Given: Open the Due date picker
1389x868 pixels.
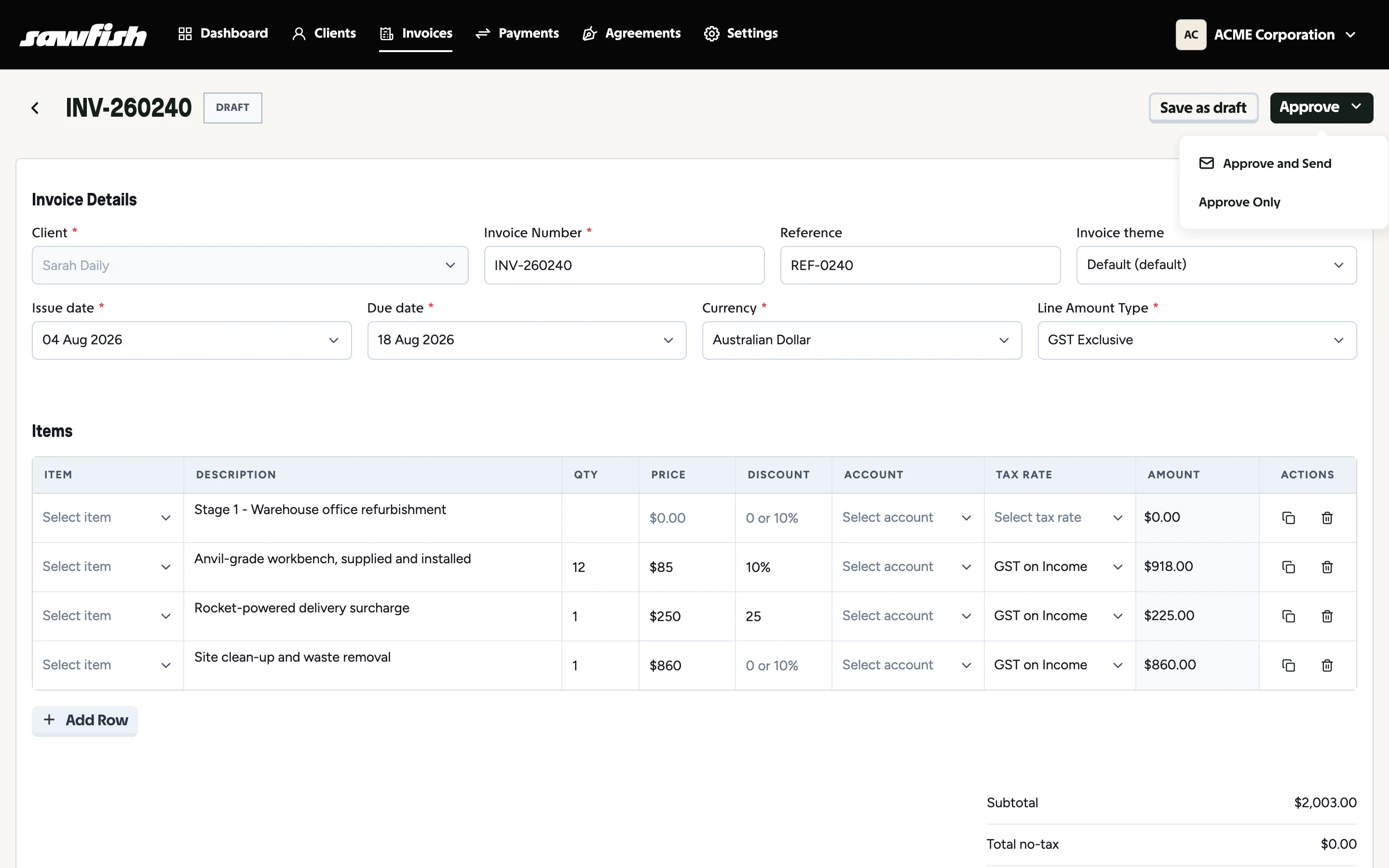Looking at the screenshot, I should [526, 340].
